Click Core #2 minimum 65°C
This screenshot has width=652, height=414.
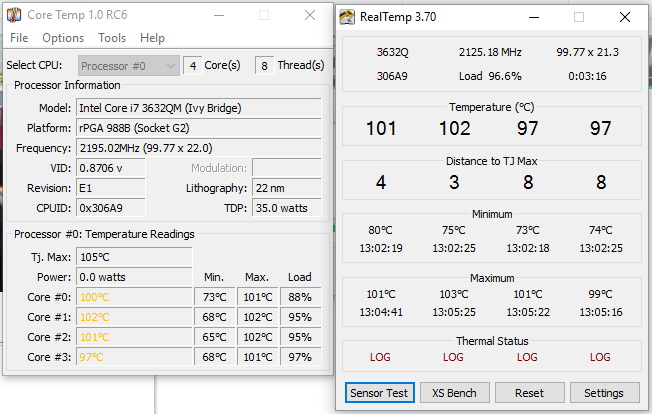coord(215,337)
